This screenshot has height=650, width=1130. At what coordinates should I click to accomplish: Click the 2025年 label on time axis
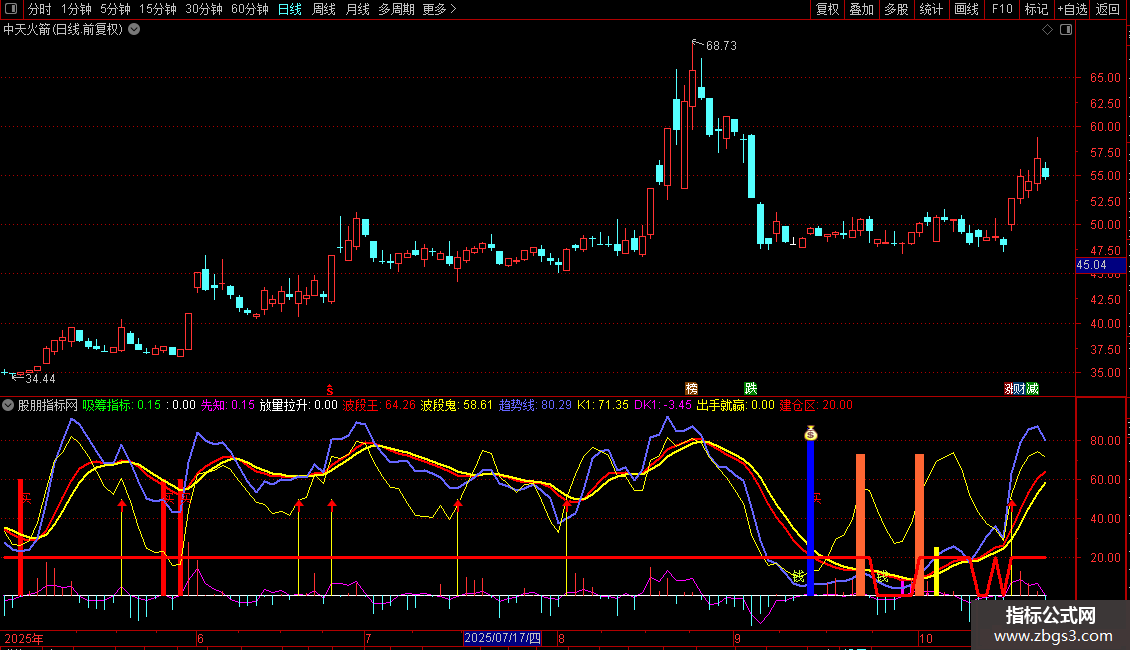click(24, 638)
